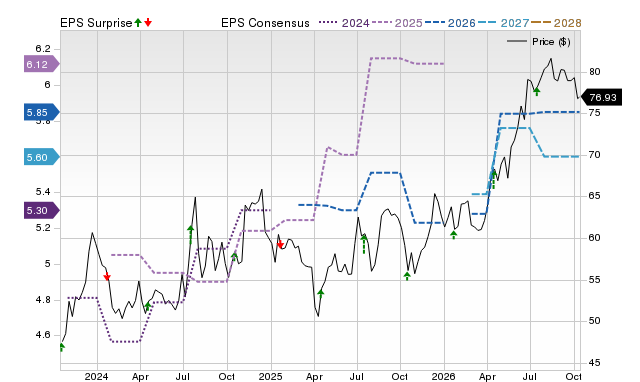
Task: Click the 45 price axis label
Action: click(x=594, y=362)
